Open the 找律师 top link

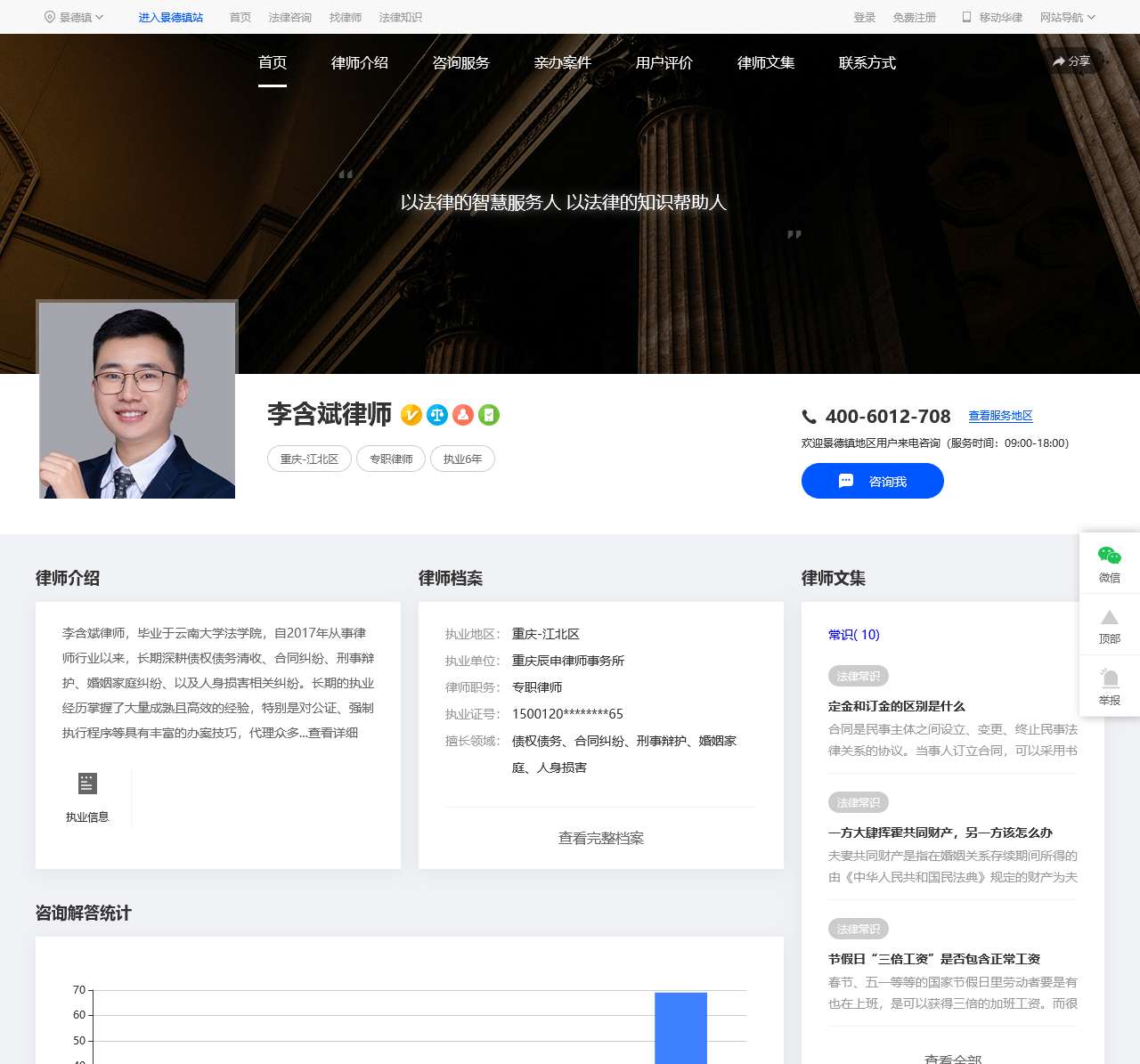tap(346, 17)
